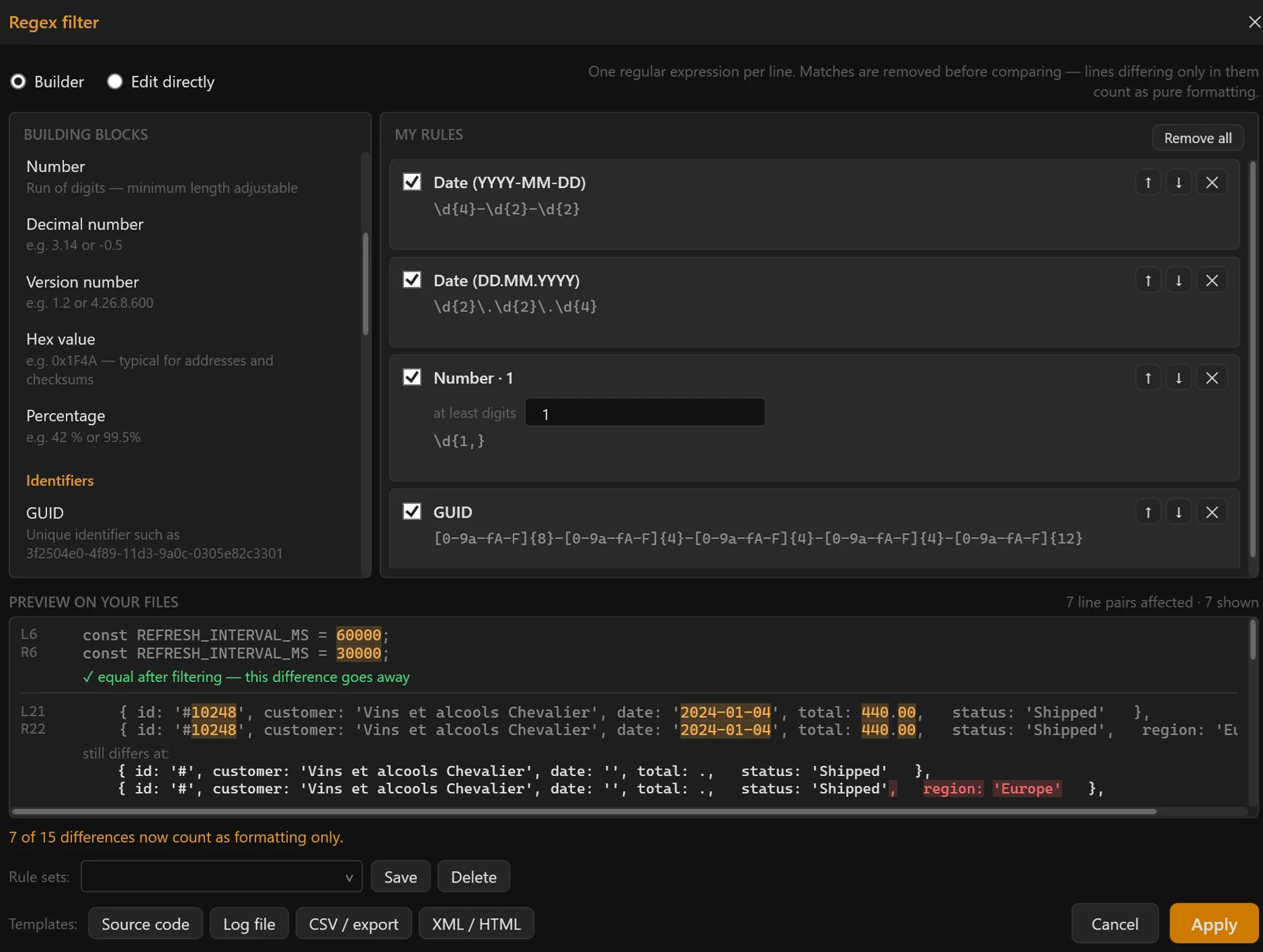Viewport: 1263px width, 952px height.
Task: Save the current rule set
Action: (x=401, y=877)
